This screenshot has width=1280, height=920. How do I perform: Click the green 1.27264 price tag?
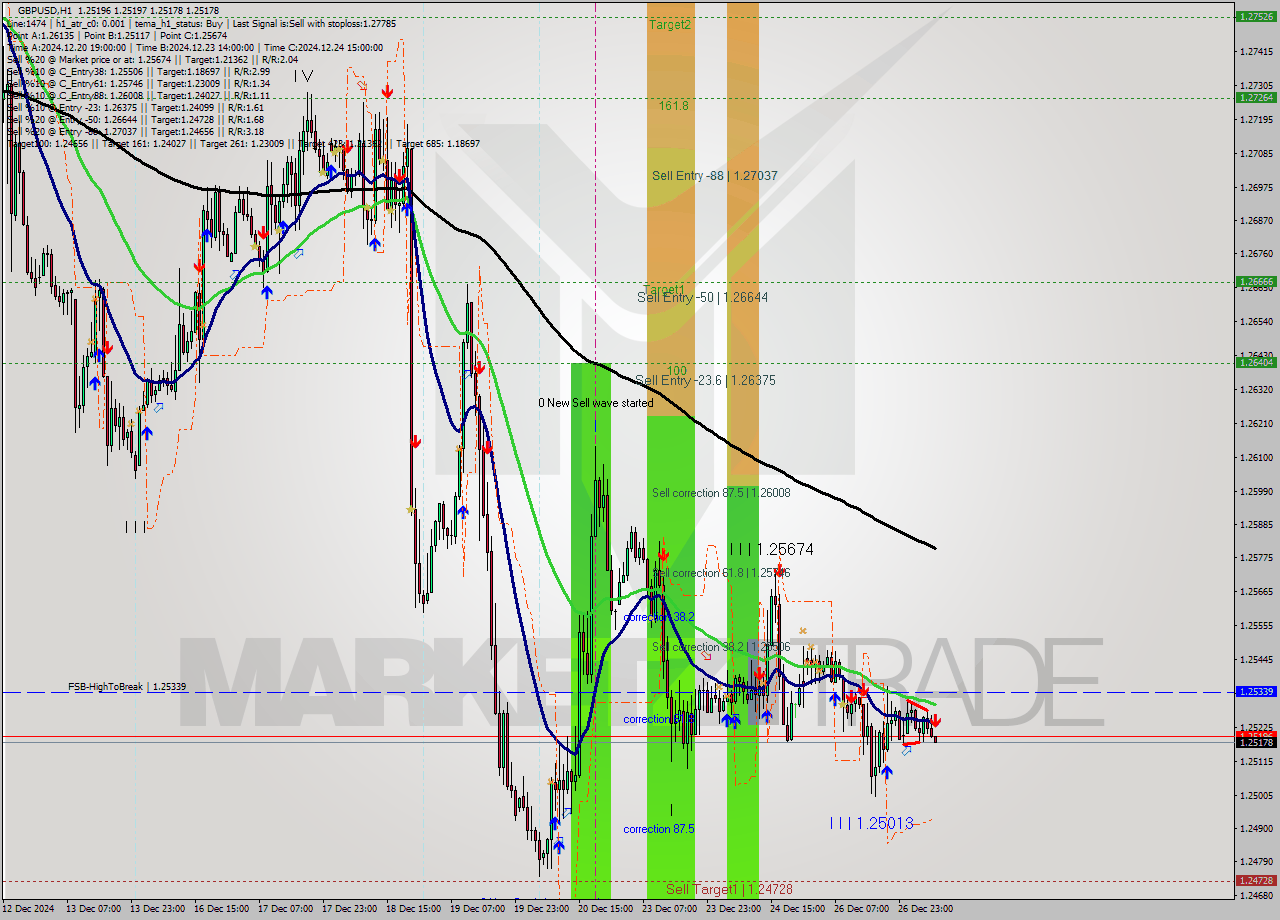tap(1256, 98)
